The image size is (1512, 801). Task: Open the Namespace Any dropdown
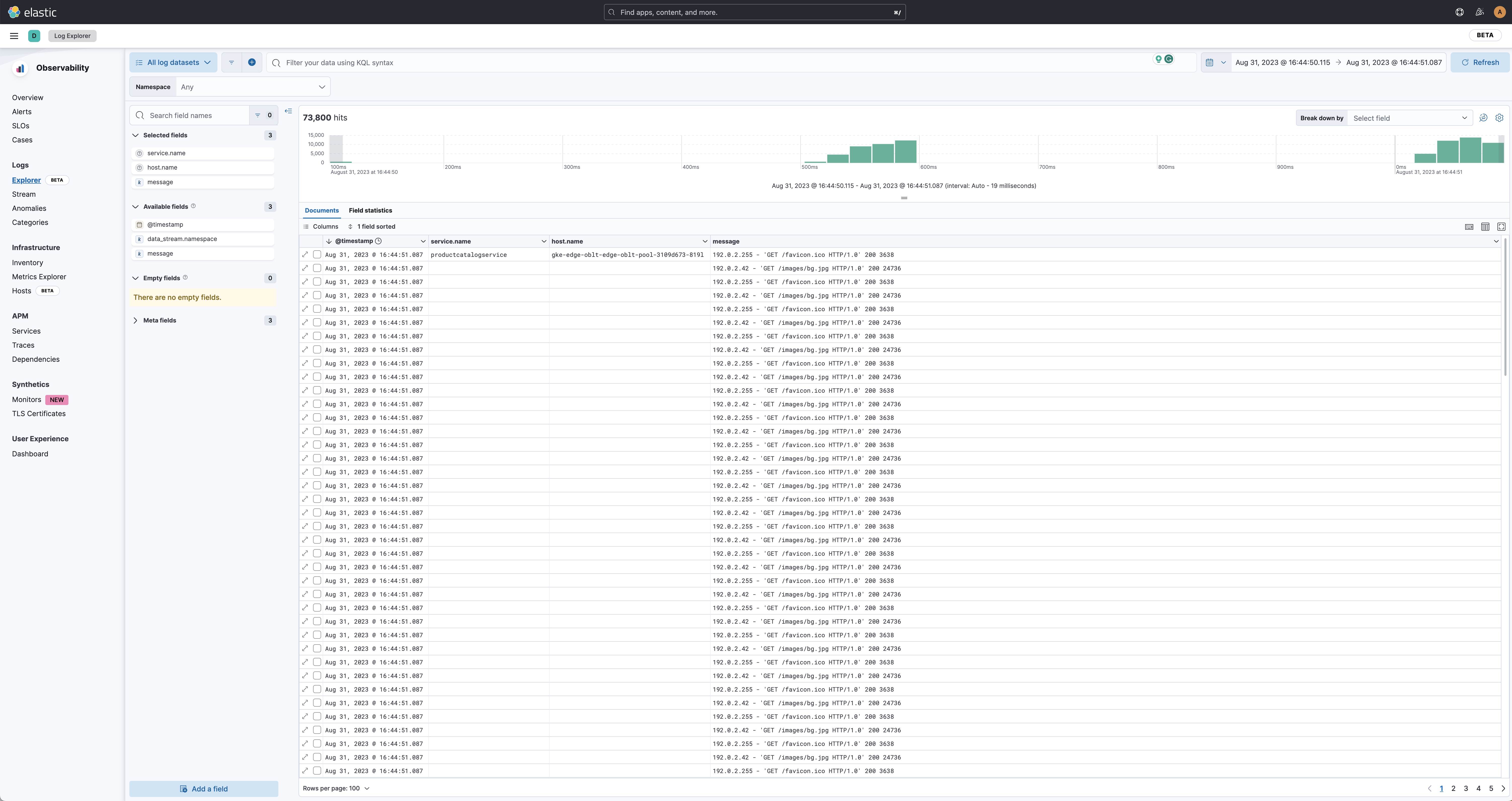pos(252,87)
